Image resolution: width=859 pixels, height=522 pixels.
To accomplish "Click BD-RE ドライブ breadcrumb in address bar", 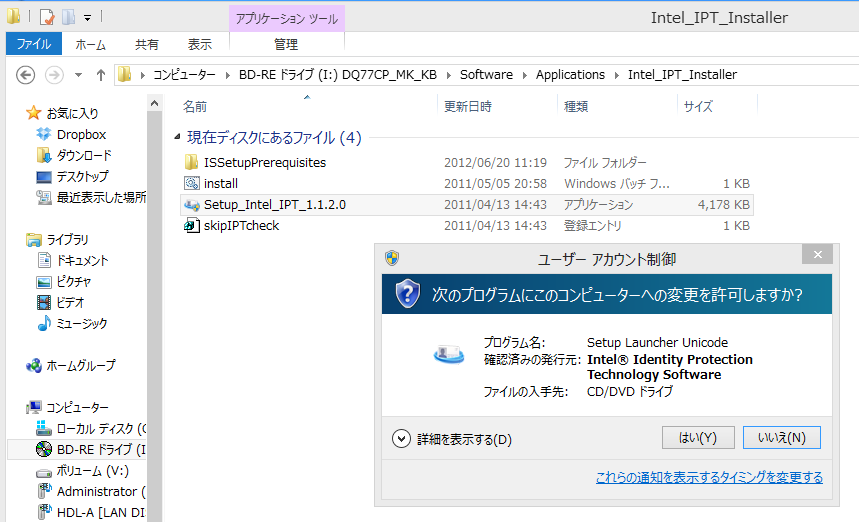I will 337,74.
